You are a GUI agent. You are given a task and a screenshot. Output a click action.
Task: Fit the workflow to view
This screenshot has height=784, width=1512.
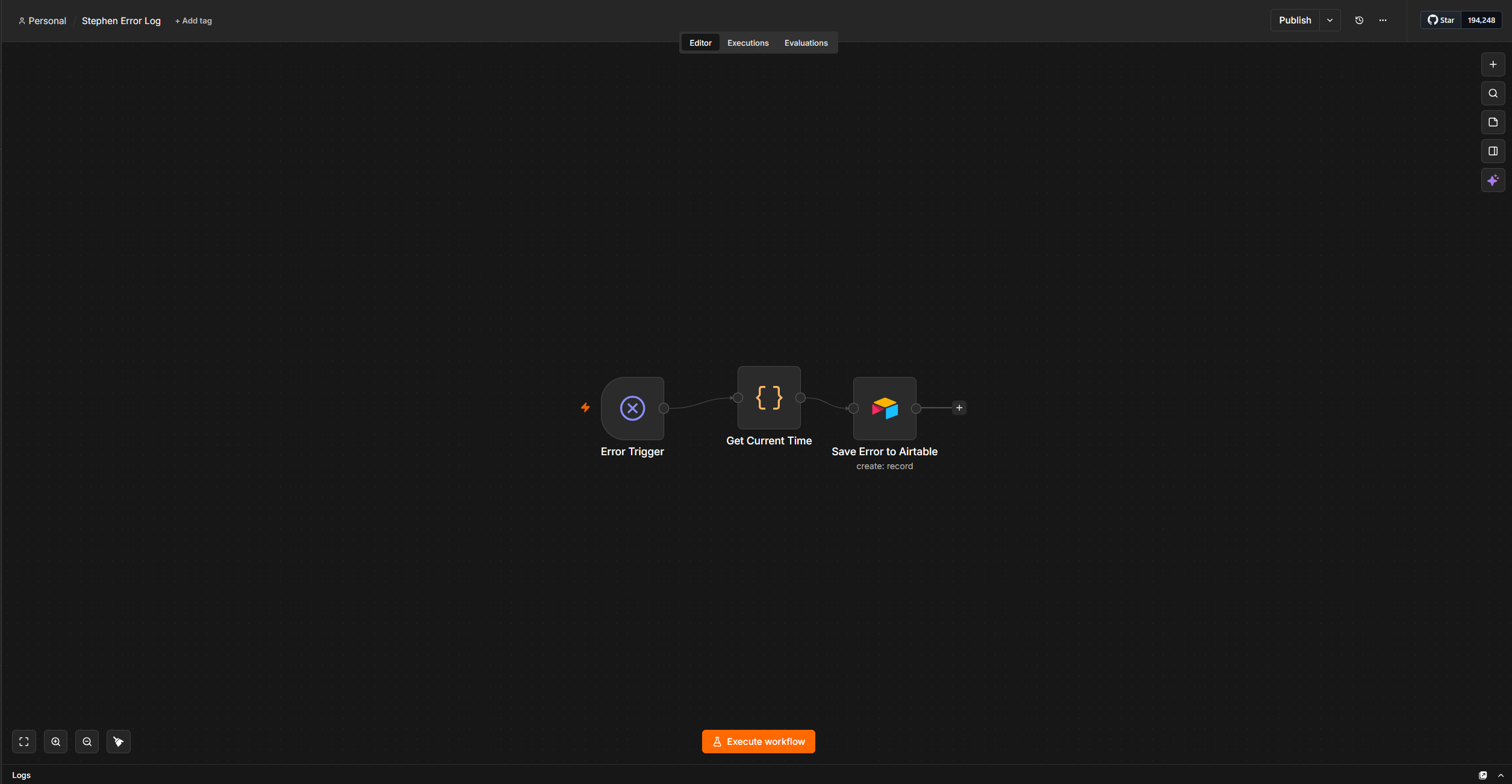click(24, 741)
